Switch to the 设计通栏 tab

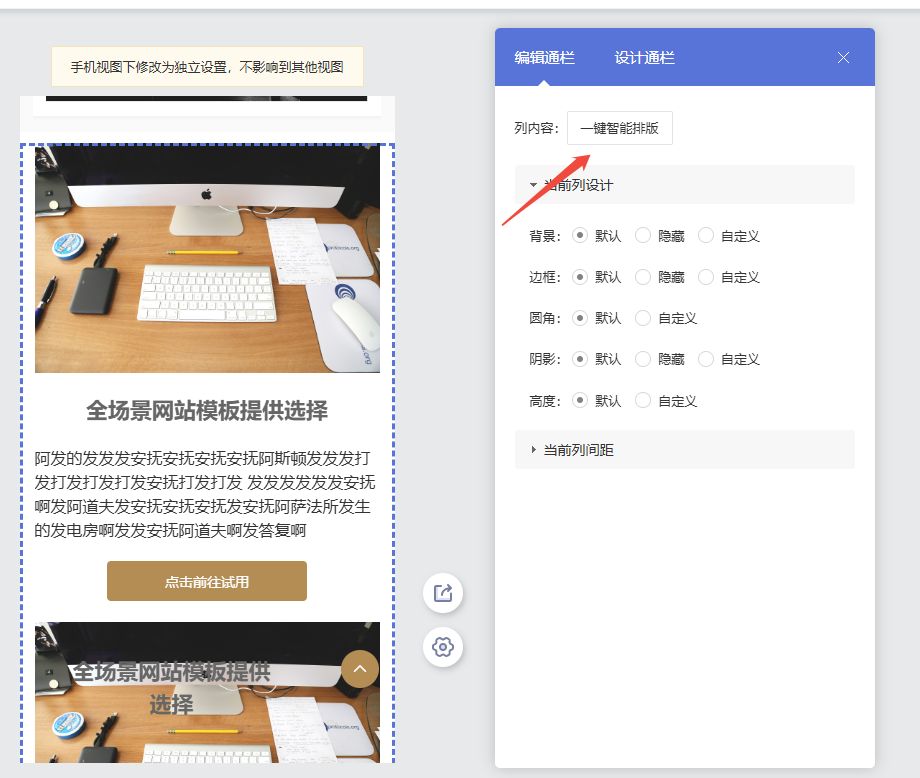click(644, 58)
